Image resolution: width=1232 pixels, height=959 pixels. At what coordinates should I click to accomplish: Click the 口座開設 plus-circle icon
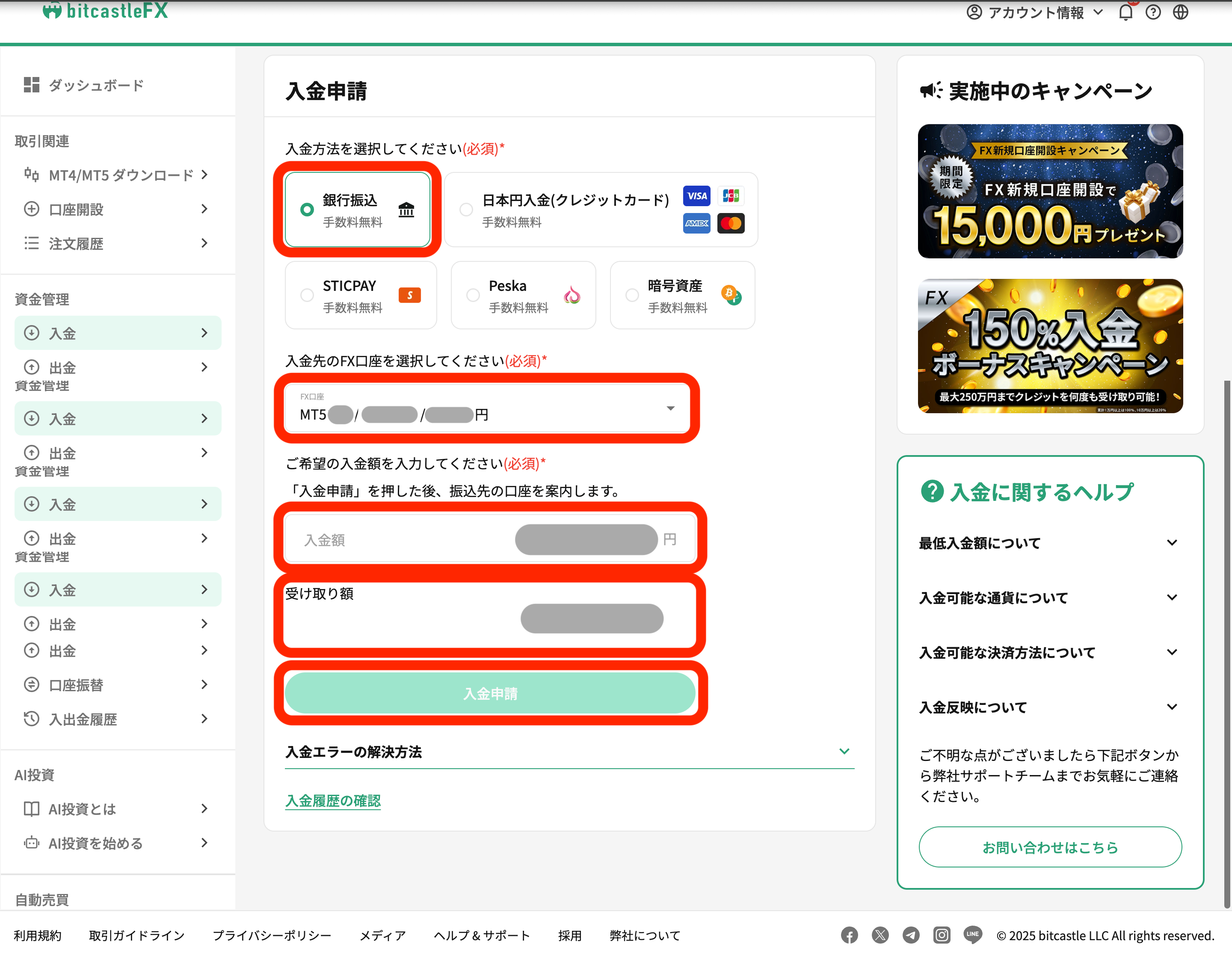[32, 209]
